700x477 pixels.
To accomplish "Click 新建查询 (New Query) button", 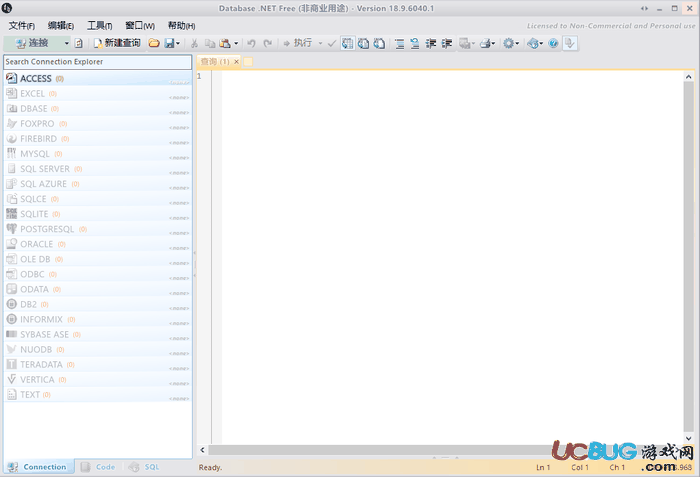I will 117,43.
